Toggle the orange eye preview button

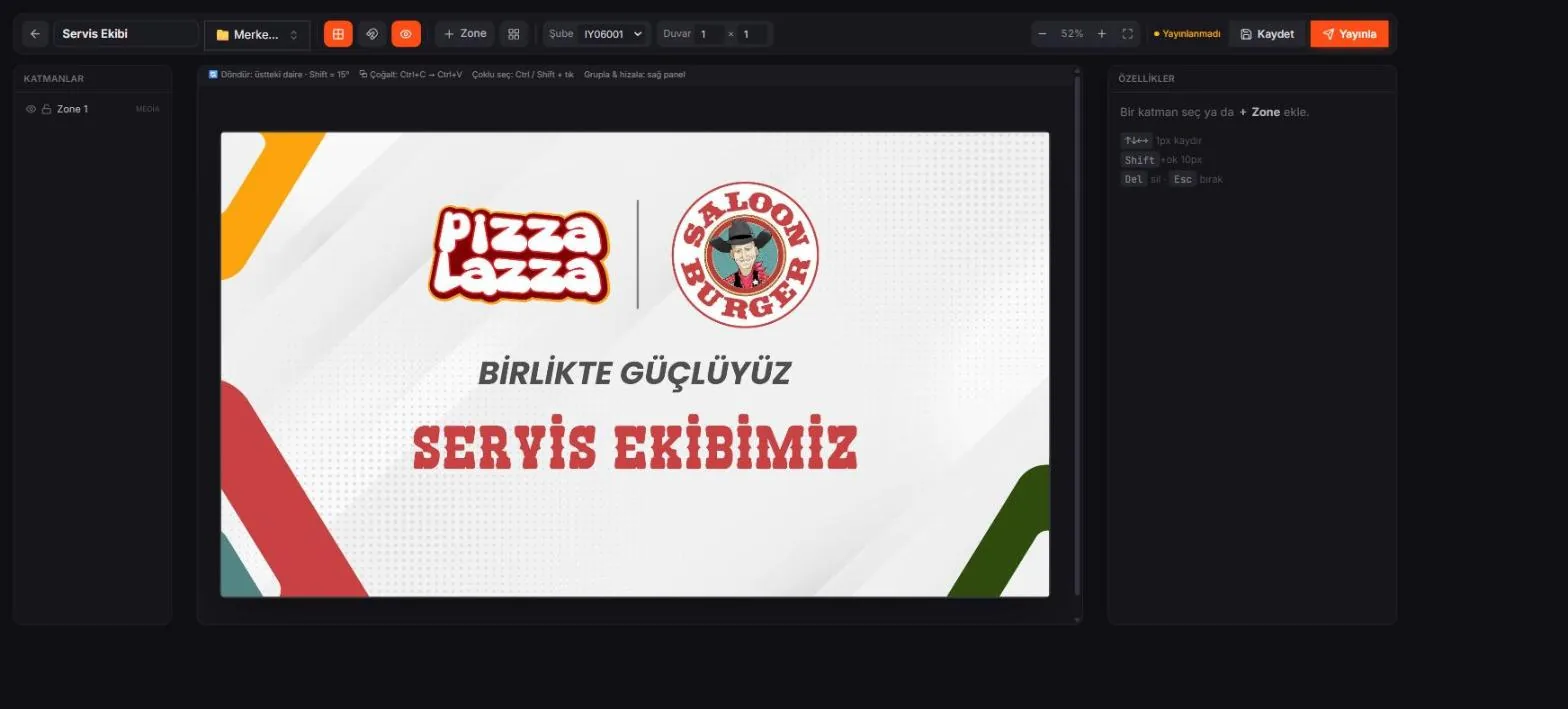pyautogui.click(x=406, y=34)
